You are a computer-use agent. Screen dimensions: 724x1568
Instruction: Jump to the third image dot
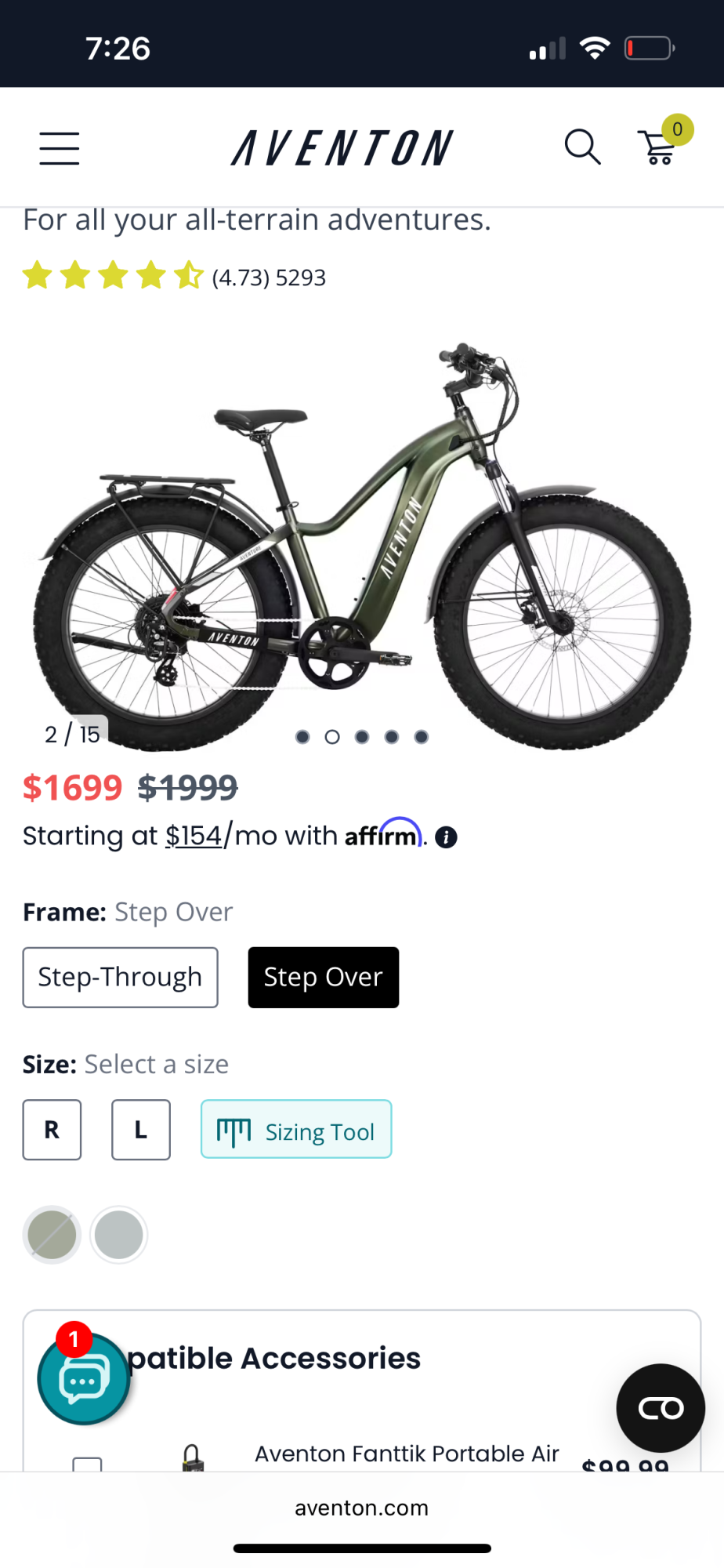[x=362, y=736]
